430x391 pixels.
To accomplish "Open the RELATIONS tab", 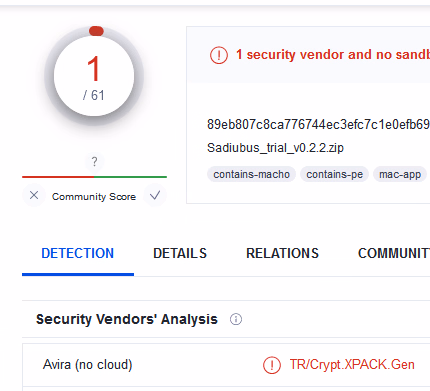I will [282, 254].
